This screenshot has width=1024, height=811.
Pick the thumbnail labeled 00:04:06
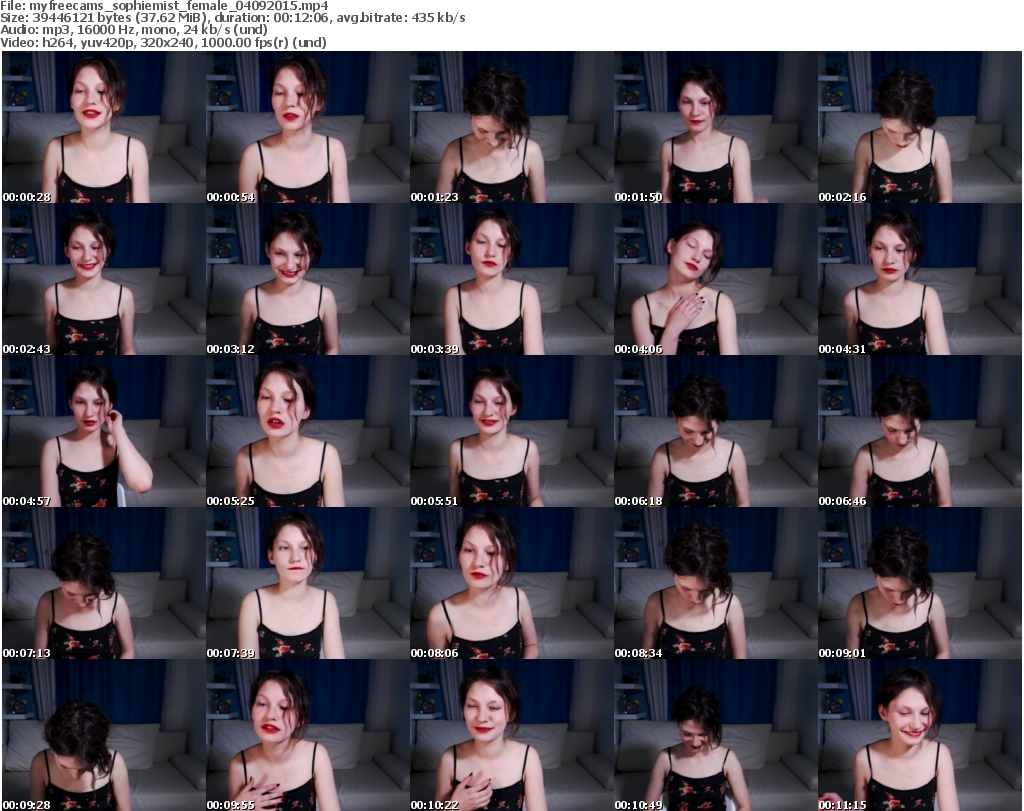pos(715,279)
